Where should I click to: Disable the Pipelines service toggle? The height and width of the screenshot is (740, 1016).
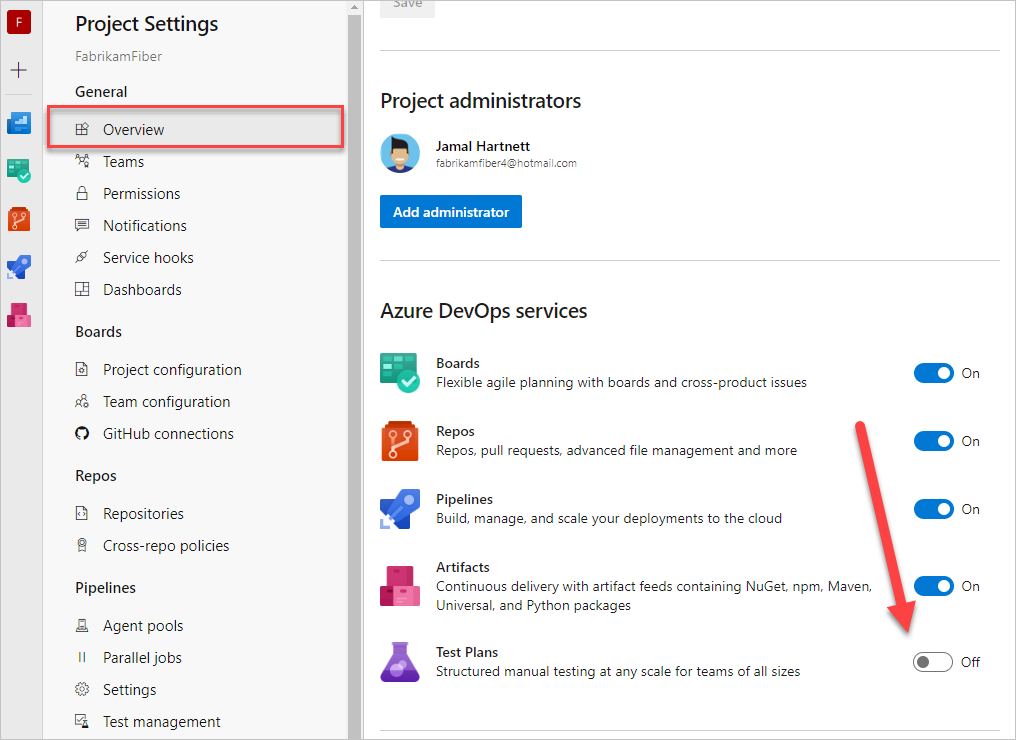(x=933, y=509)
